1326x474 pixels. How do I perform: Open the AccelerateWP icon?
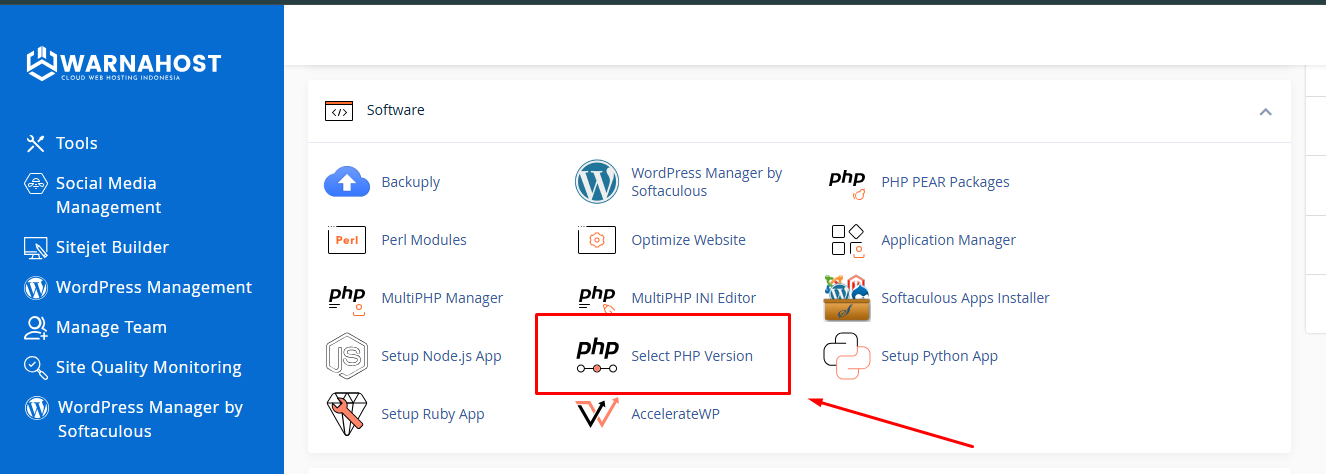click(x=597, y=414)
